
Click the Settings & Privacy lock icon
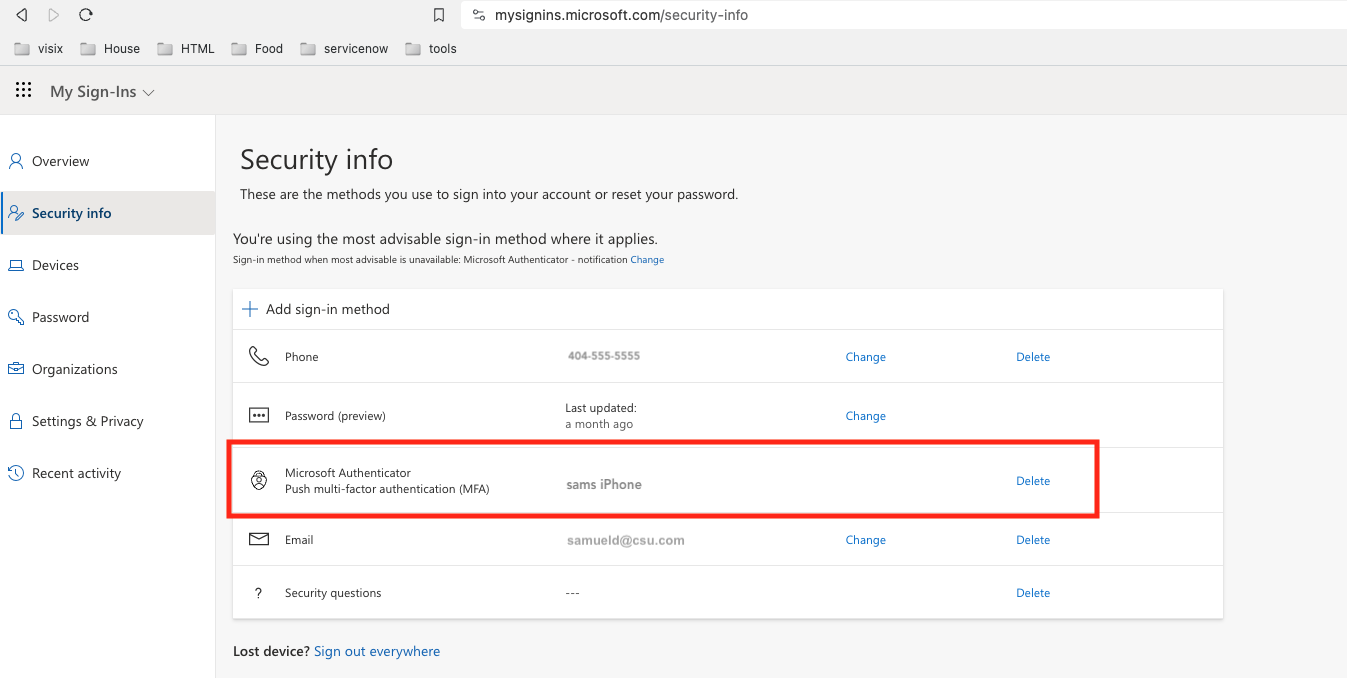tap(16, 421)
